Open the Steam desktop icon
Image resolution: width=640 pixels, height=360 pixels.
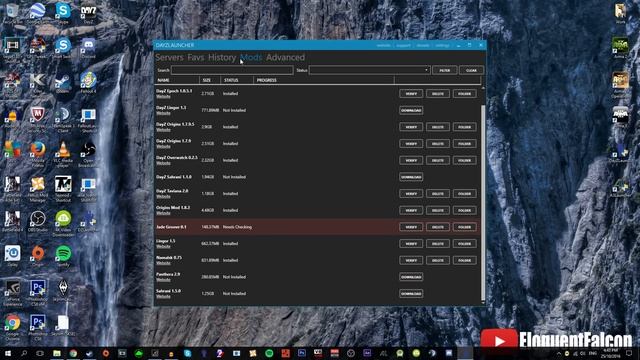pos(63,82)
